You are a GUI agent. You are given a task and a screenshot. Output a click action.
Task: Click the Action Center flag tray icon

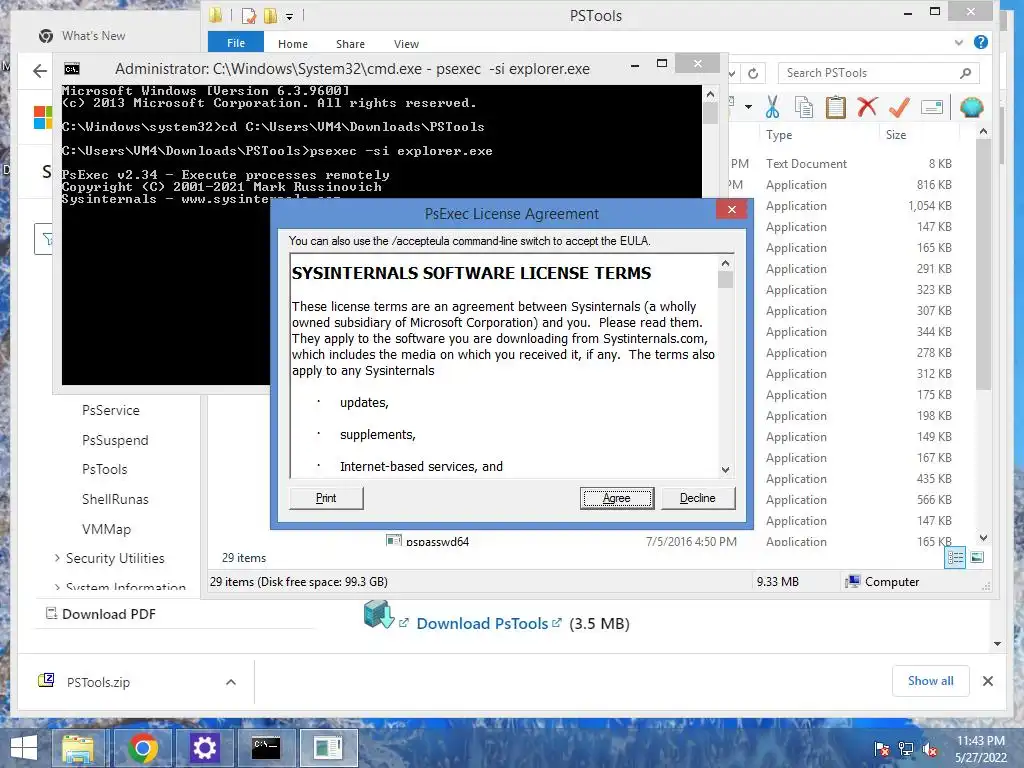pyautogui.click(x=882, y=749)
